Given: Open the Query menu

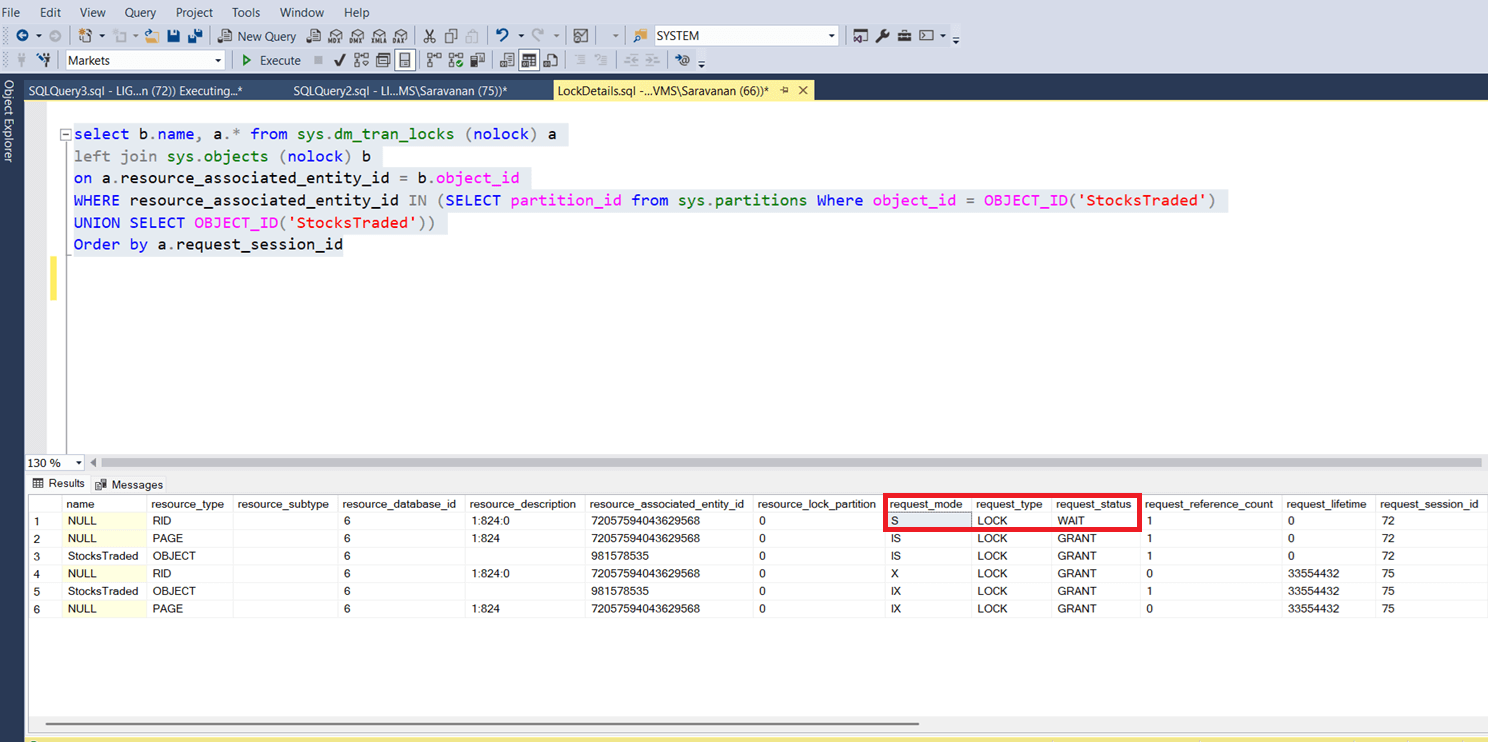Looking at the screenshot, I should [140, 12].
